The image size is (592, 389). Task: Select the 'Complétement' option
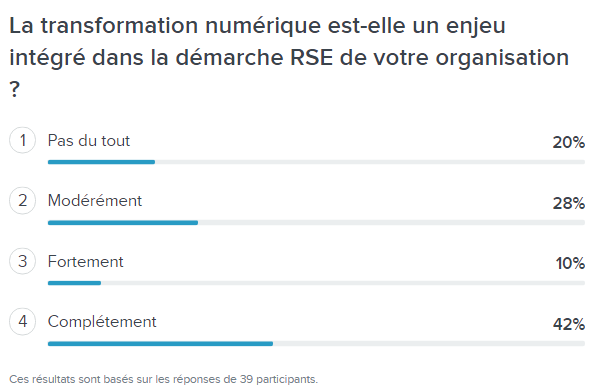coord(102,322)
